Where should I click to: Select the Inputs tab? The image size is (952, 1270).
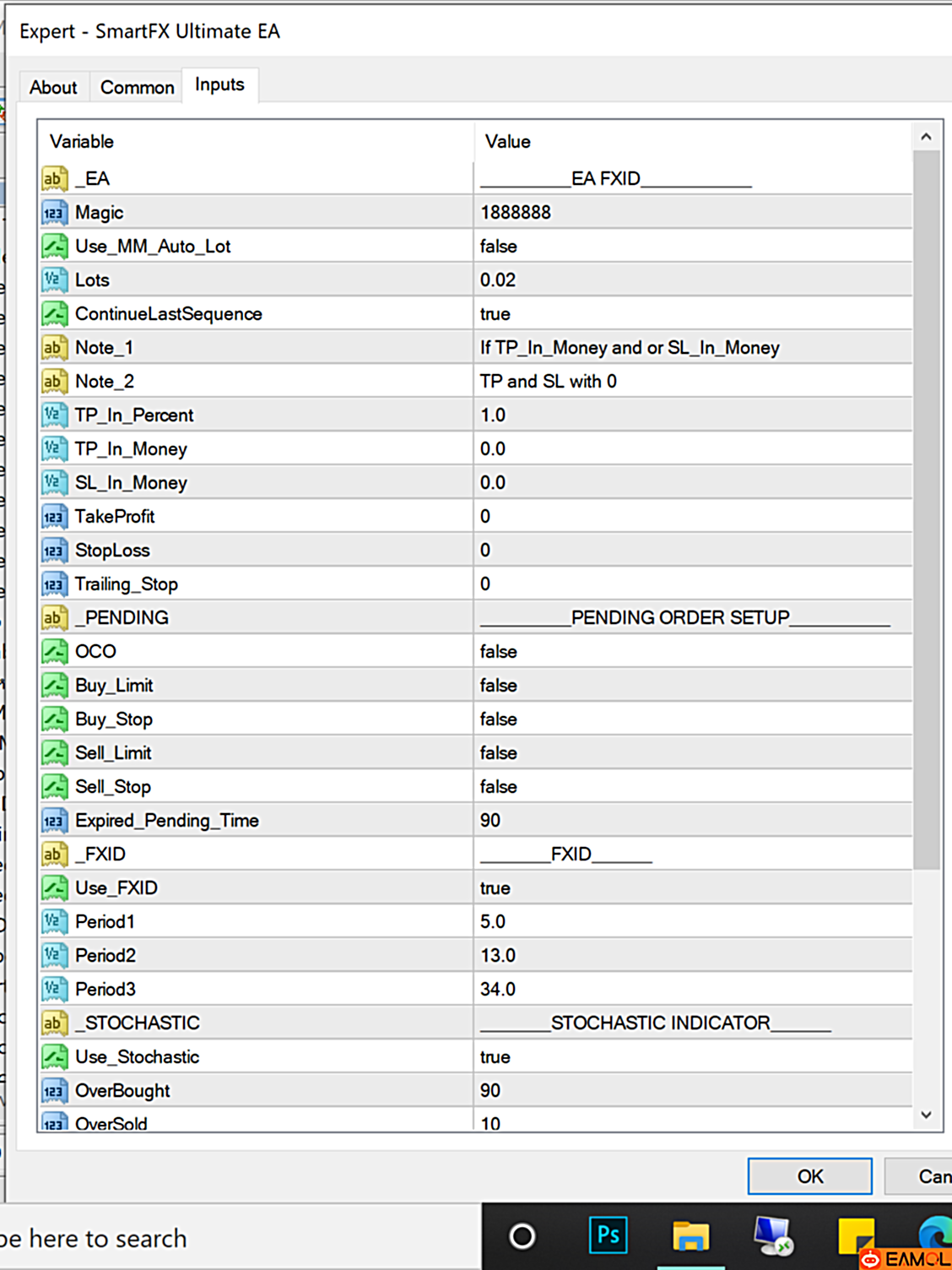pyautogui.click(x=219, y=84)
